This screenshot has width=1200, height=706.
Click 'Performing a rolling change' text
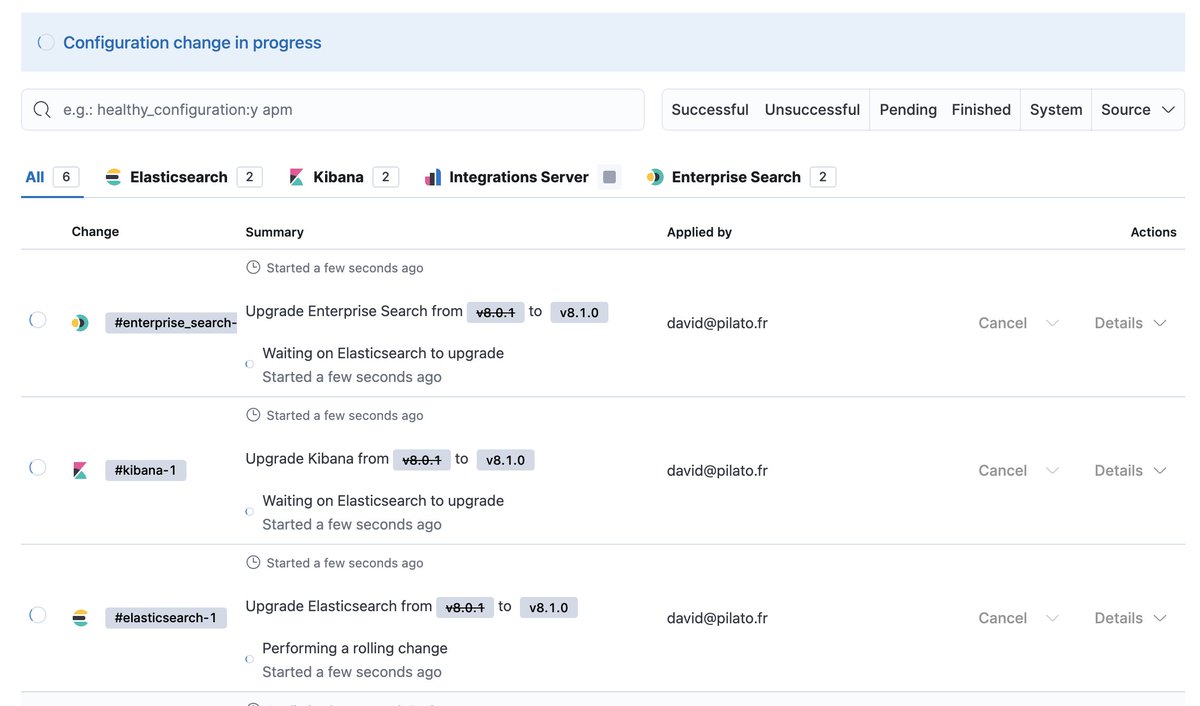pyautogui.click(x=355, y=648)
